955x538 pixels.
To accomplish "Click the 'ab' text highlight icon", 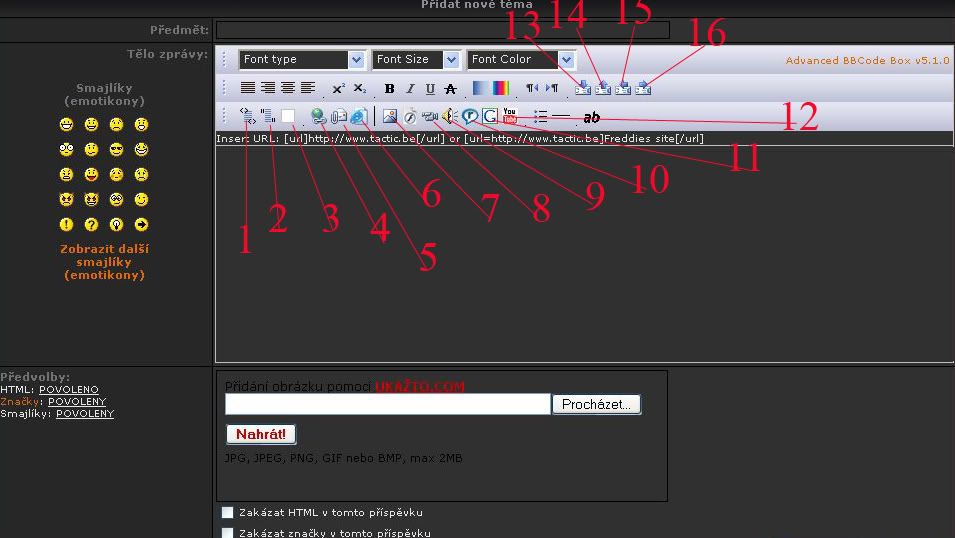I will pos(591,117).
